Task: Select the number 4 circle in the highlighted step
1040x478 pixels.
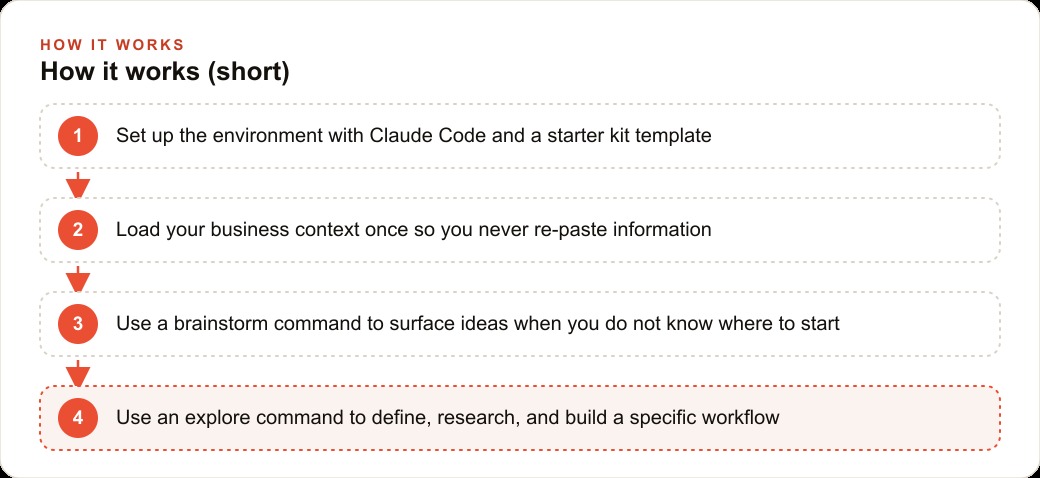Action: click(x=78, y=418)
